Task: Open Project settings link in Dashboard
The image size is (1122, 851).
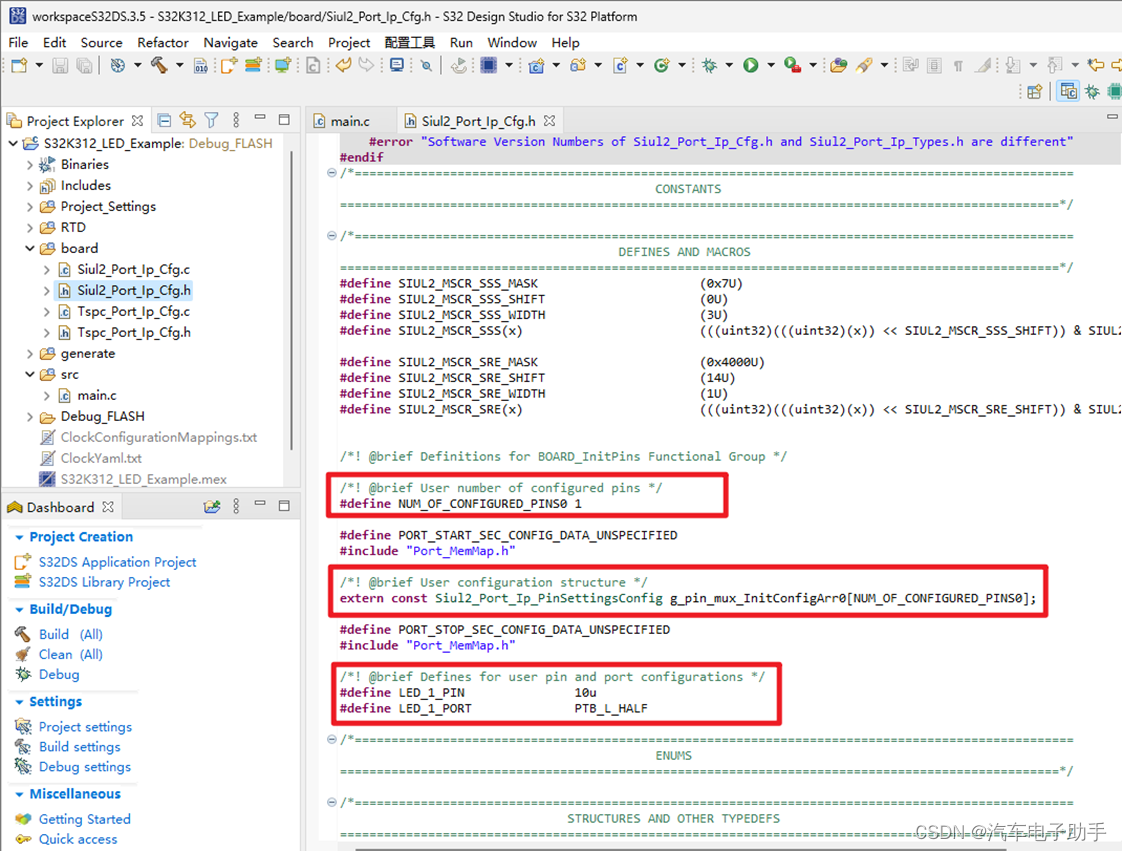Action: (85, 727)
